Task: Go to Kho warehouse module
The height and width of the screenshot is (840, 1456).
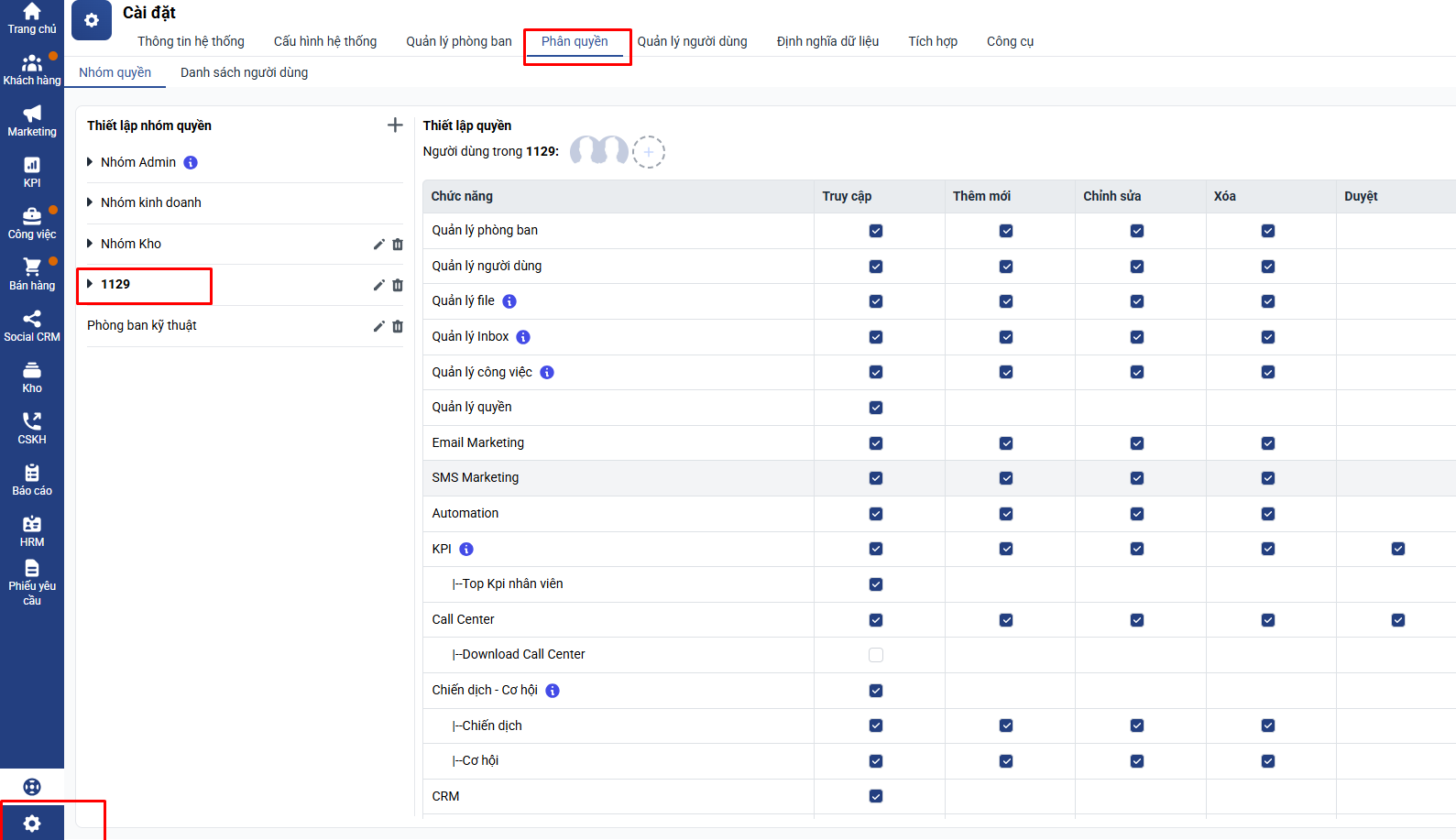Action: pos(32,376)
